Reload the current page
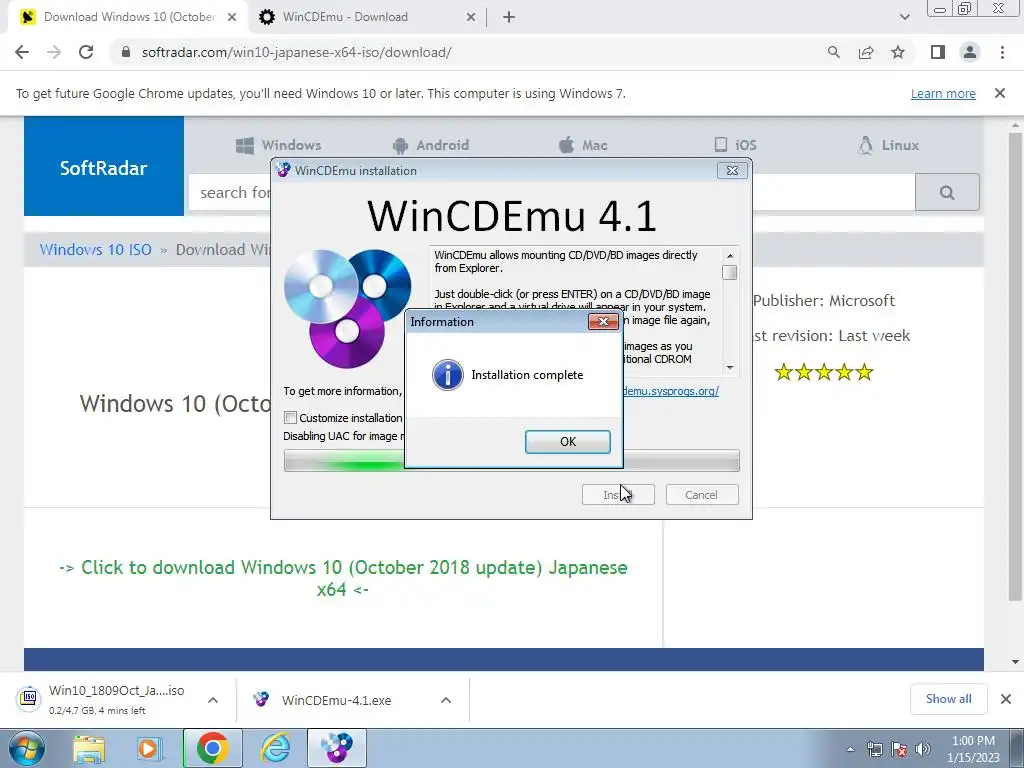Screen dimensions: 1024x768 click(x=86, y=52)
